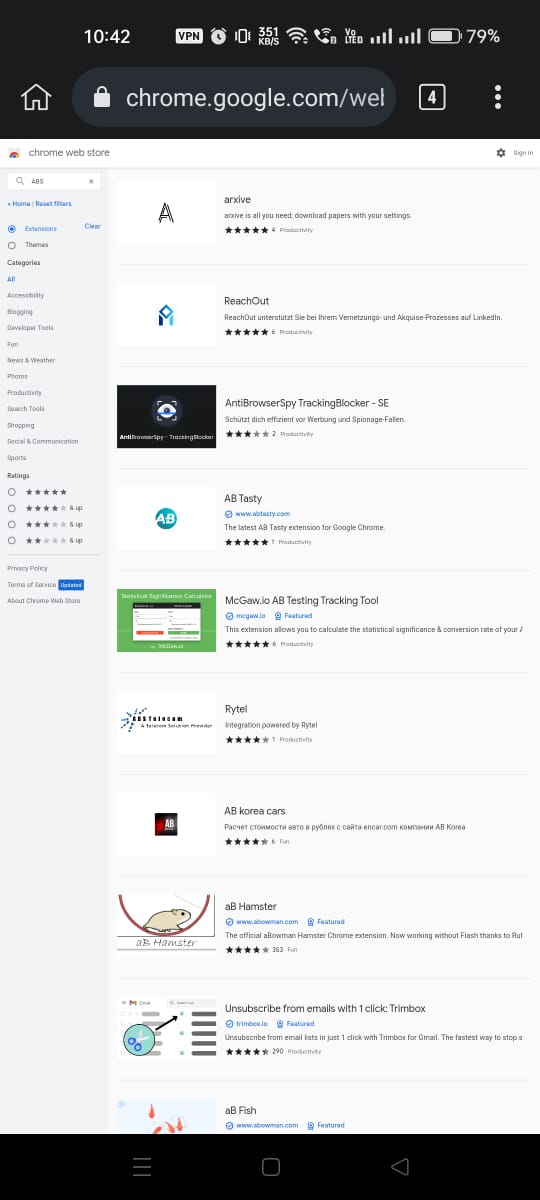Choose the Search Tools category
This screenshot has width=540, height=1200.
tap(26, 409)
